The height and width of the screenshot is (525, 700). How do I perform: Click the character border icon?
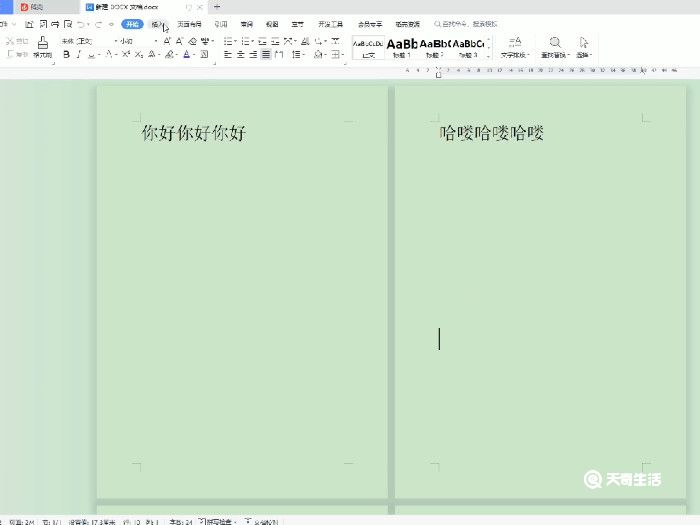[204, 54]
